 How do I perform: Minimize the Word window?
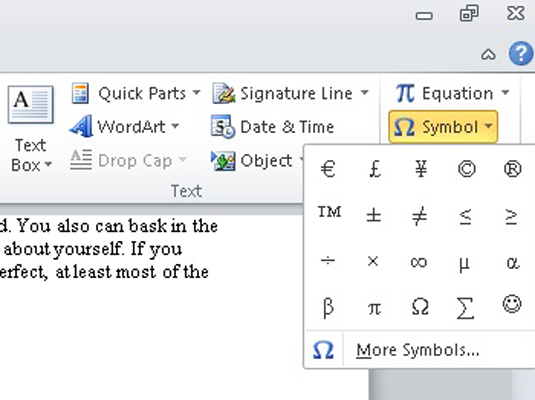(x=424, y=15)
